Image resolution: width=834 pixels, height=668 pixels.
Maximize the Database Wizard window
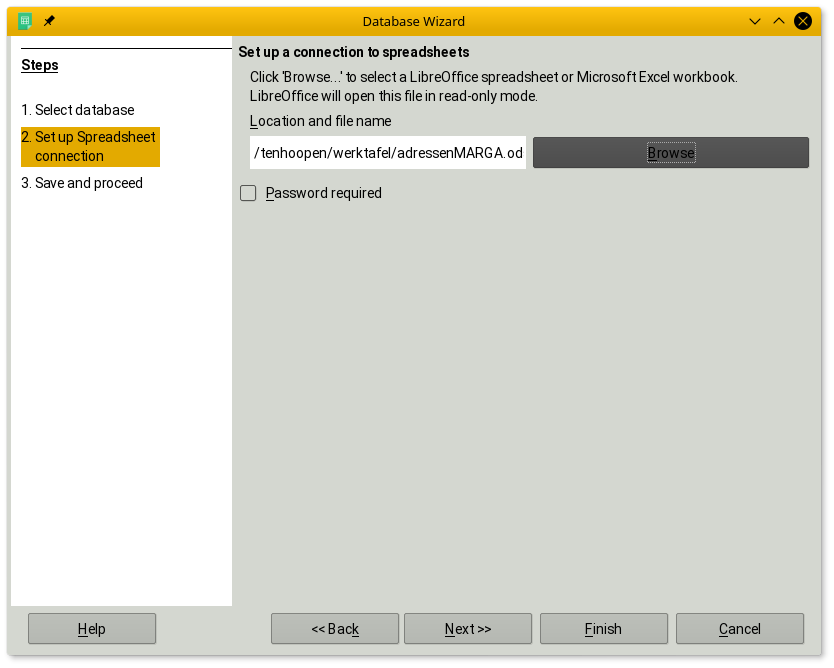tap(779, 21)
